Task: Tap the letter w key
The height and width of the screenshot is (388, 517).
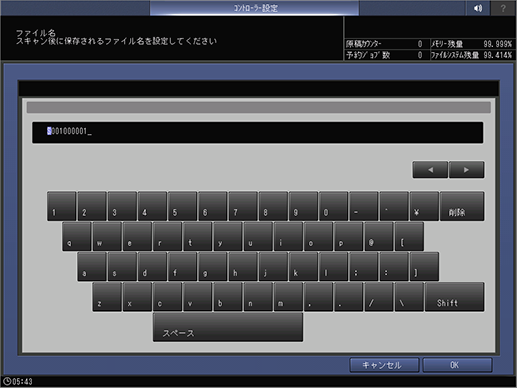Action: pos(107,236)
